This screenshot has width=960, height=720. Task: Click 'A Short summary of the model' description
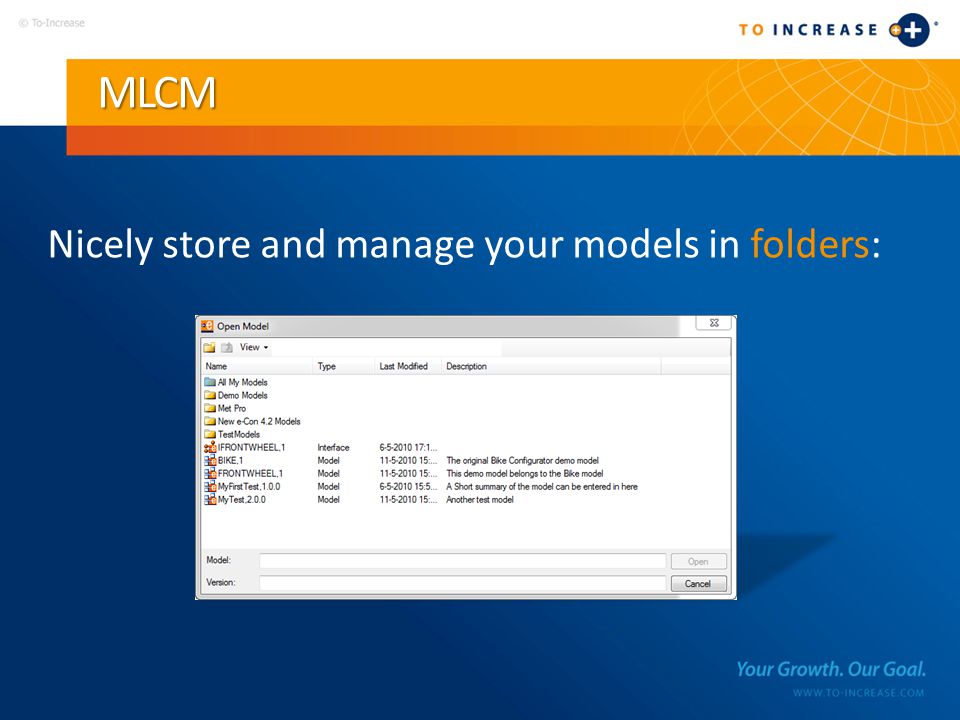click(542, 487)
